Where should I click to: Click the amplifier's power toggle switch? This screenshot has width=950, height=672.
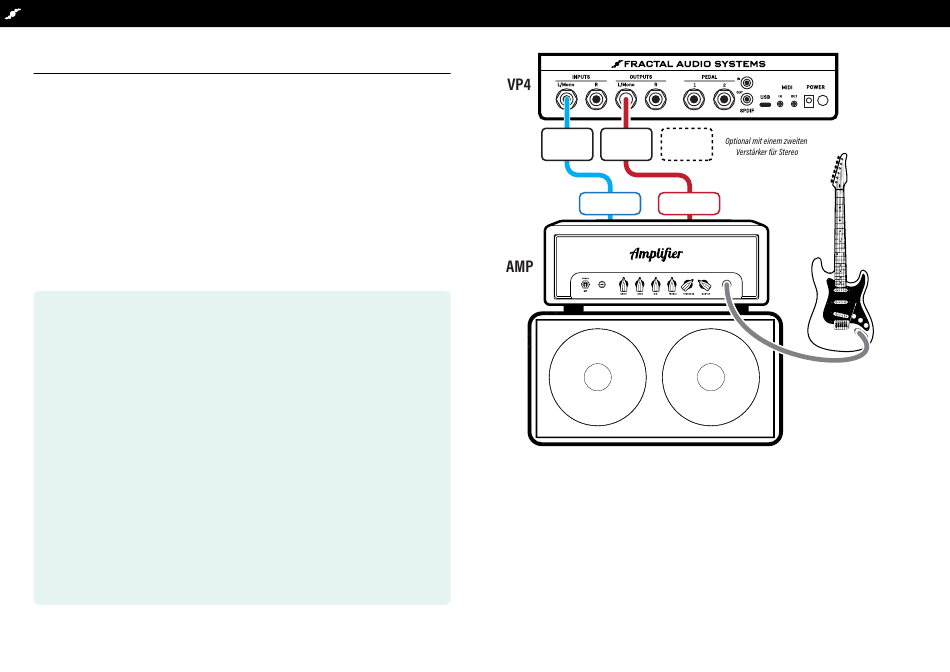(585, 284)
